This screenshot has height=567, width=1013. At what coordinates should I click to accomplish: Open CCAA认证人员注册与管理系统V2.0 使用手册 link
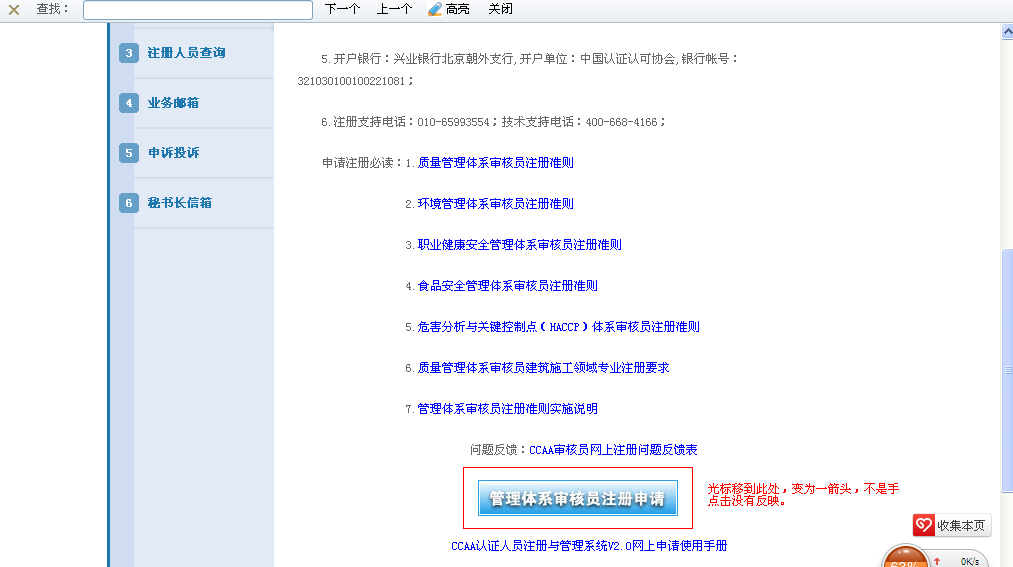pyautogui.click(x=589, y=546)
